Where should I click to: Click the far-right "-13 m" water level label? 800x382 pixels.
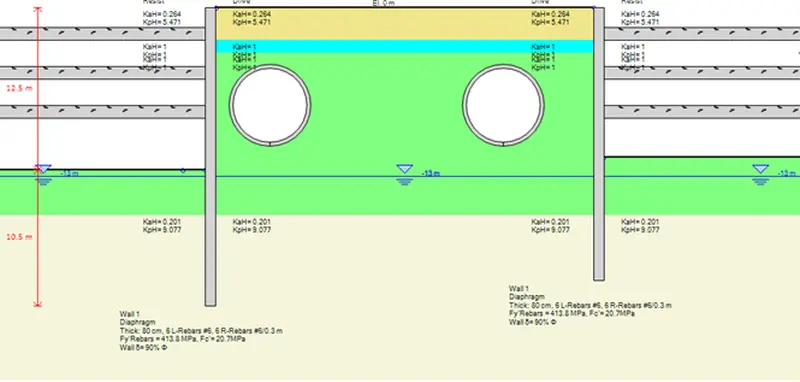point(787,173)
